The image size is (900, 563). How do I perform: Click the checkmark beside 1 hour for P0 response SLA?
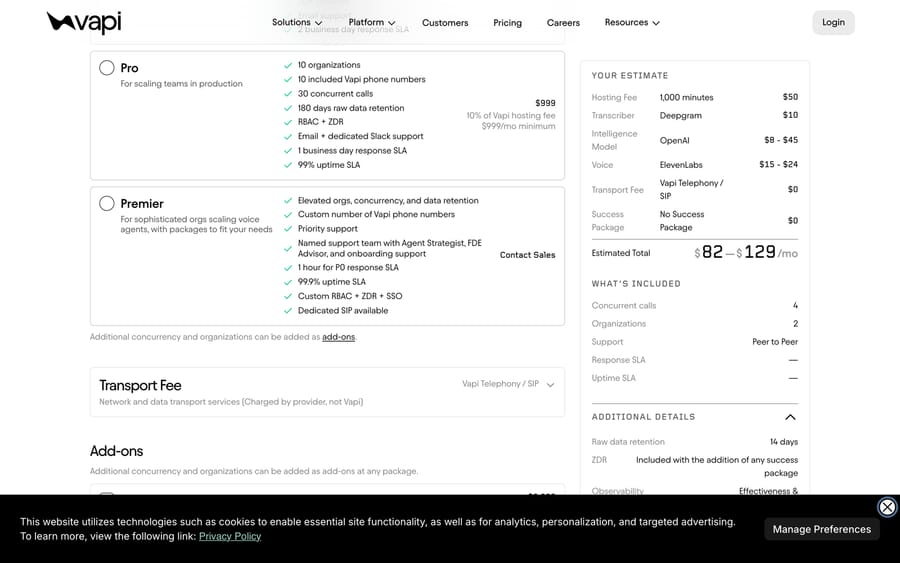point(288,268)
